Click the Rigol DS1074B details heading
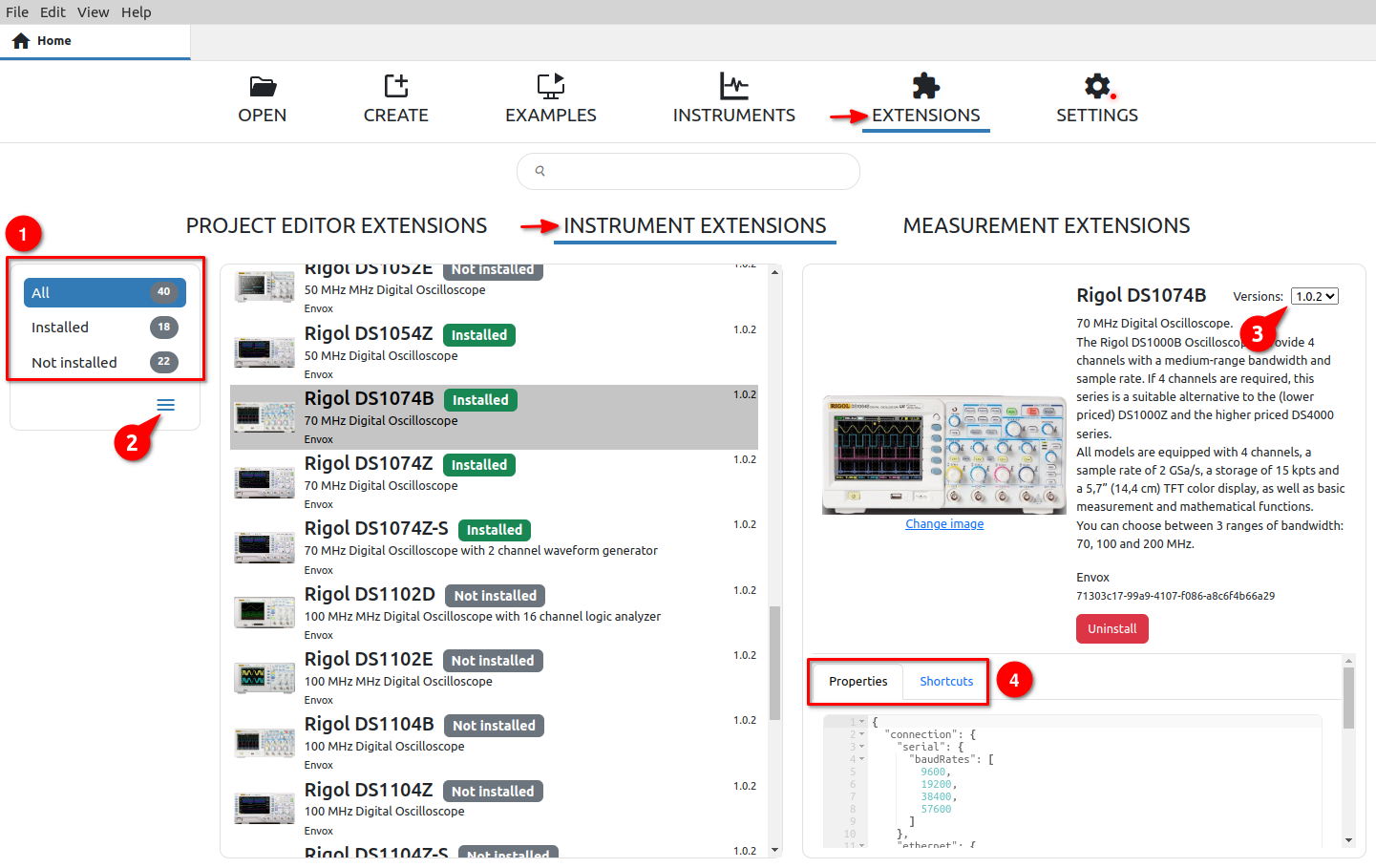This screenshot has height=868, width=1376. tap(1141, 295)
